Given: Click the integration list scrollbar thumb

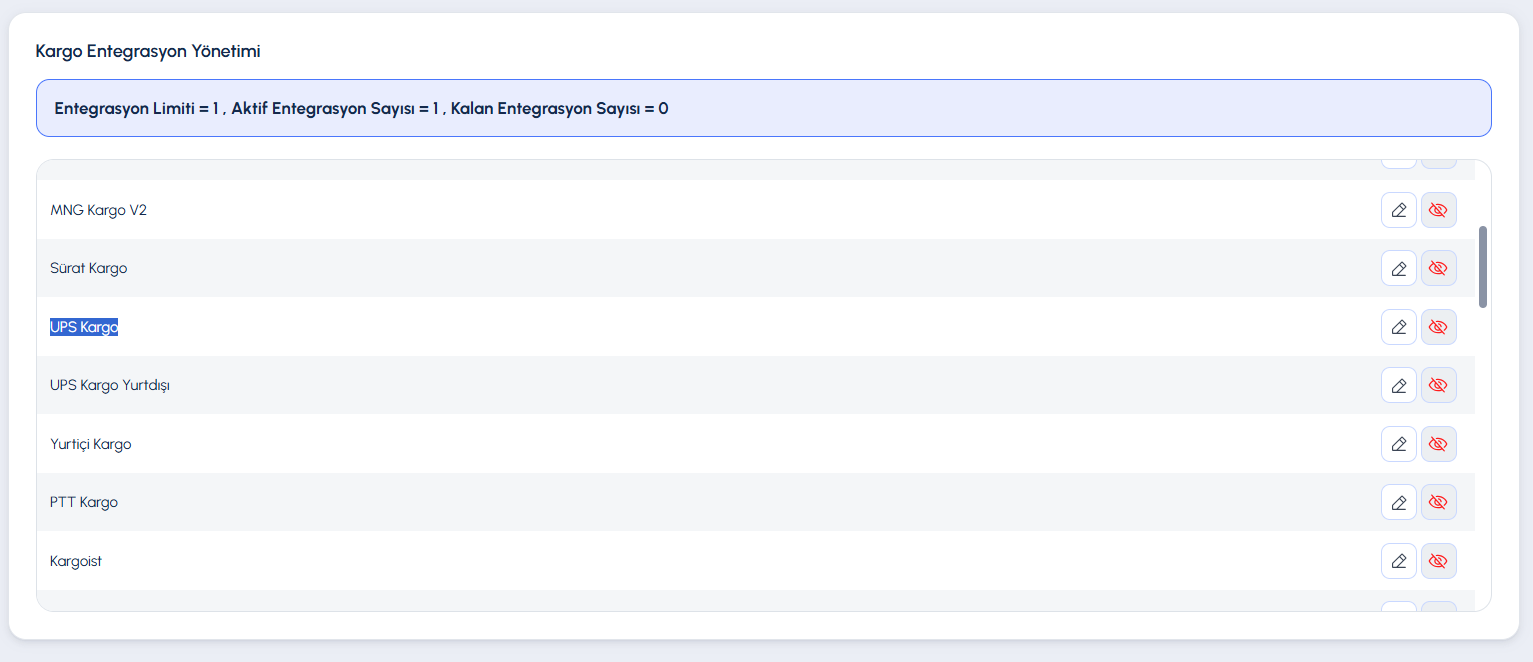Looking at the screenshot, I should click(1483, 266).
